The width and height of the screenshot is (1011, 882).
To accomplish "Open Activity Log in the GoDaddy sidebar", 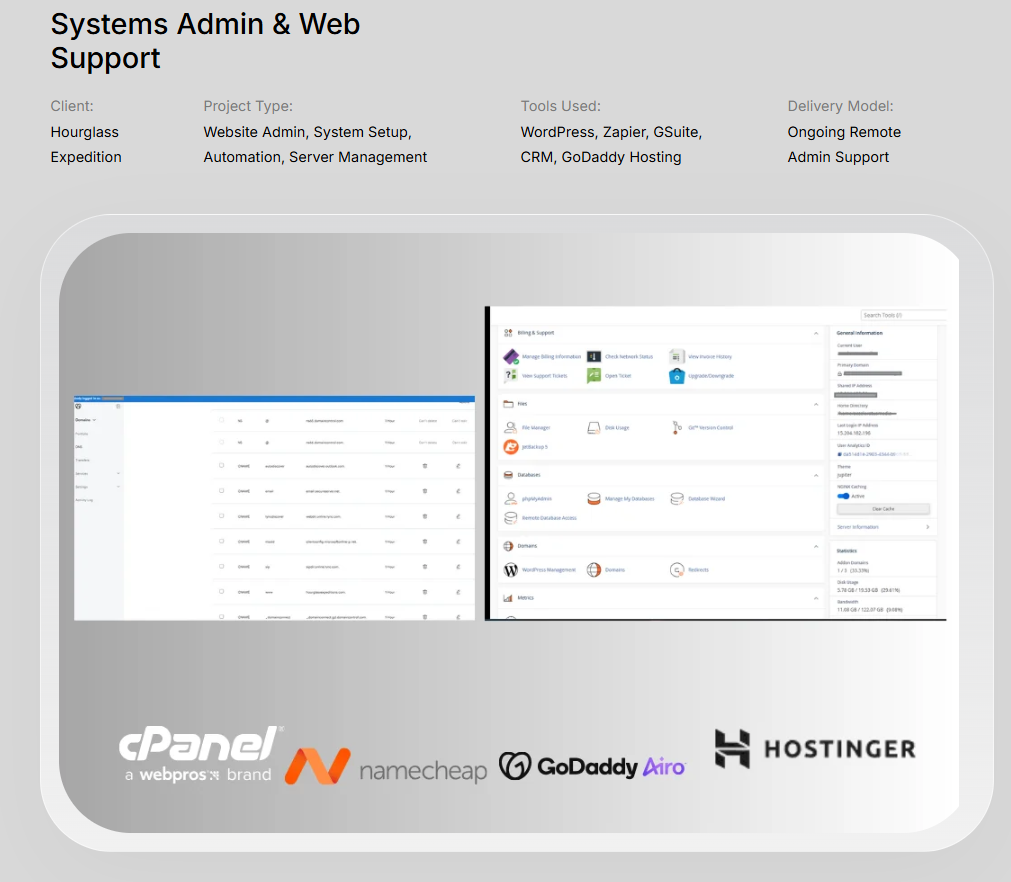I will (x=84, y=500).
